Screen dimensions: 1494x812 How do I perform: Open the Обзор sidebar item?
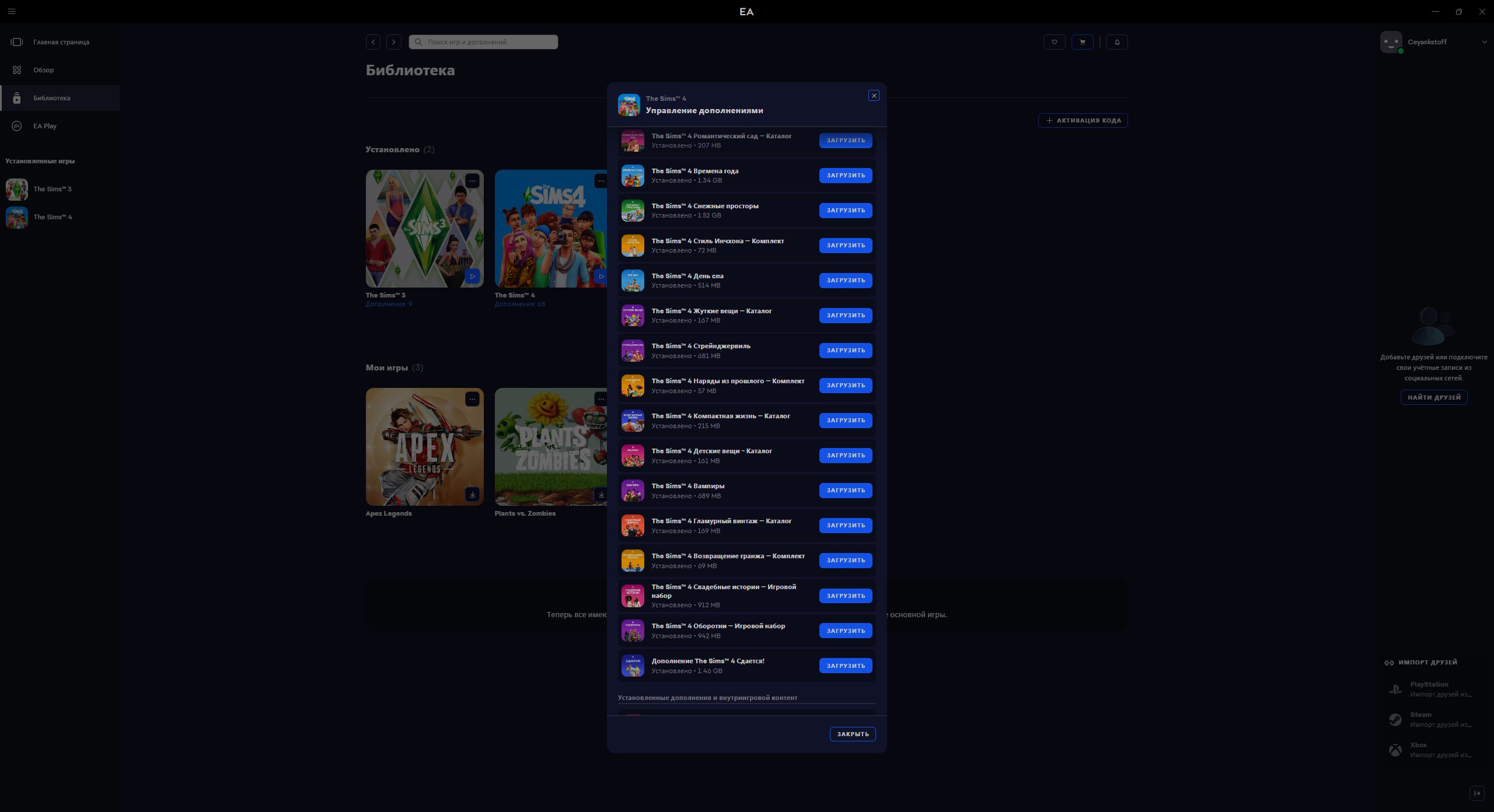[x=43, y=70]
